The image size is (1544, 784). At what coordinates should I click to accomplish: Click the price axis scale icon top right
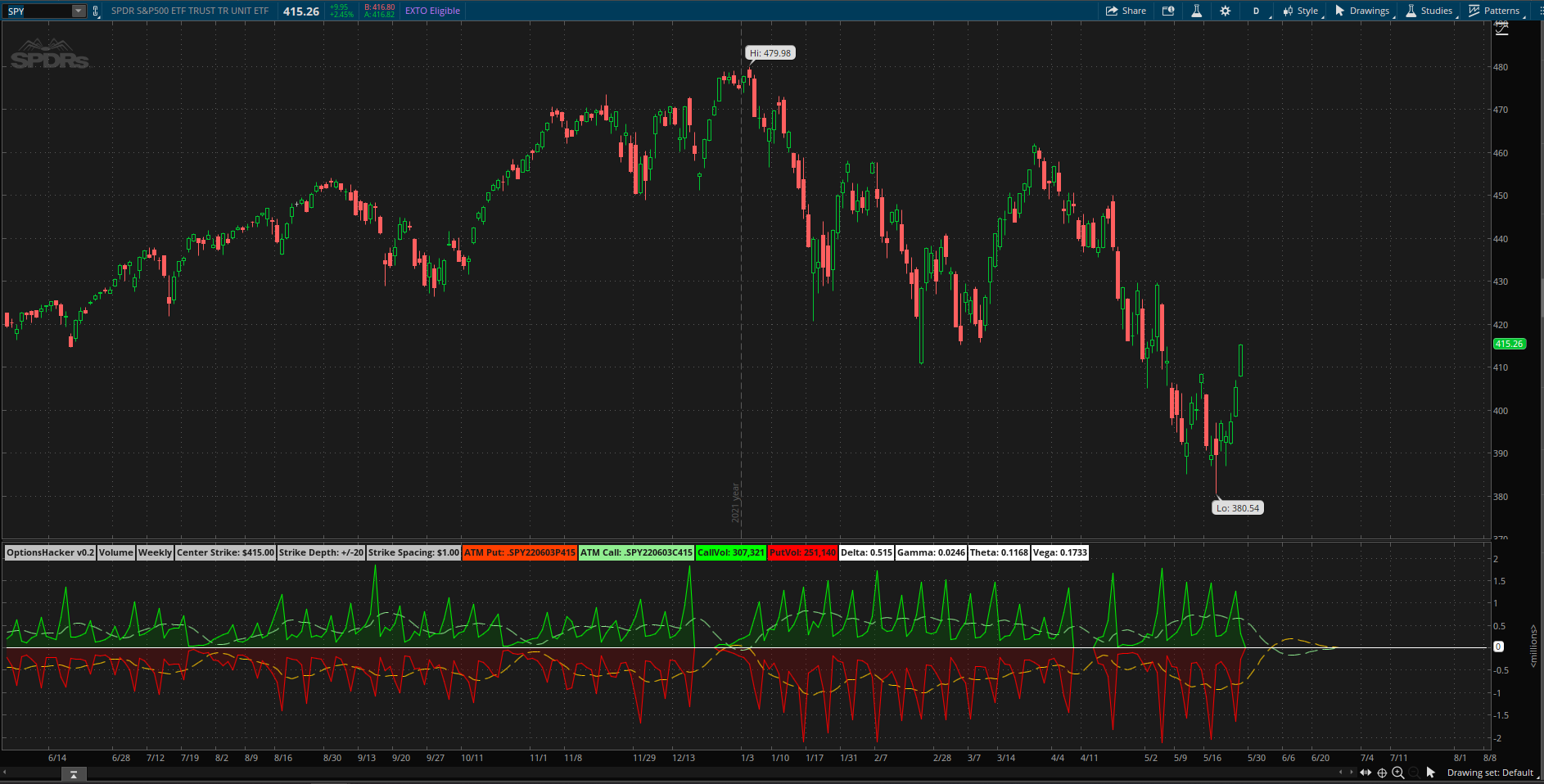pos(1501,29)
